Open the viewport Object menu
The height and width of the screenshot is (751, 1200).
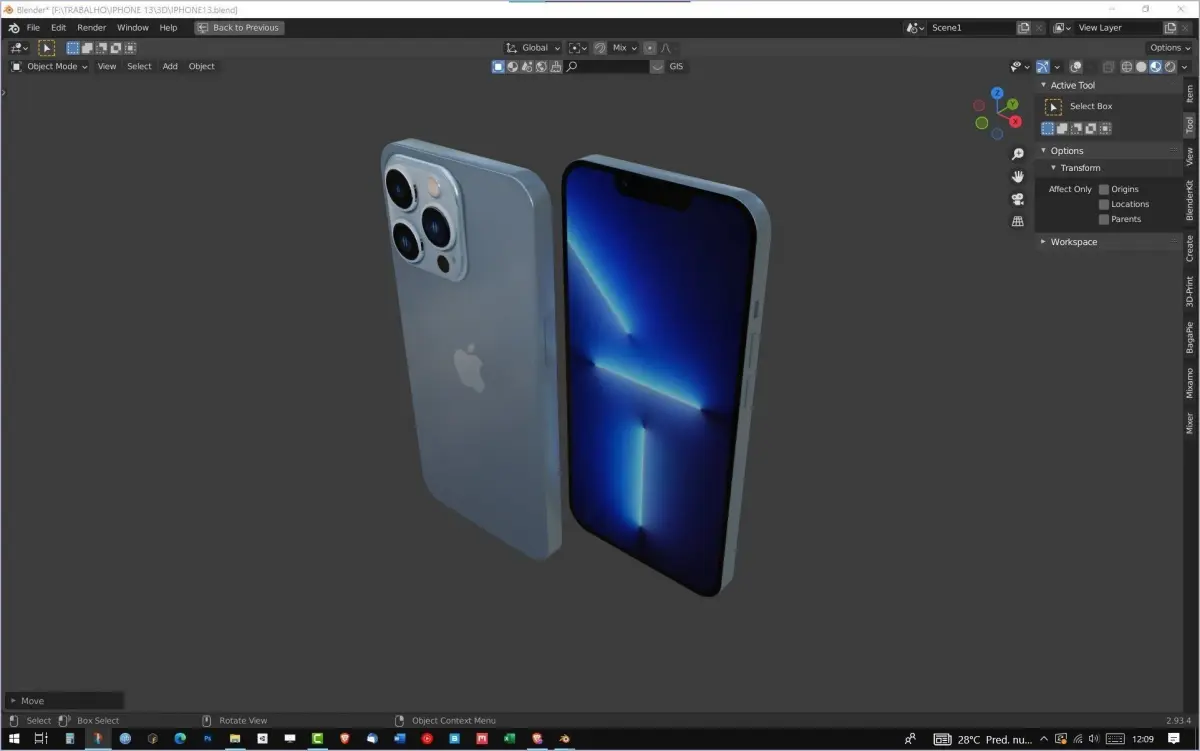(x=201, y=66)
